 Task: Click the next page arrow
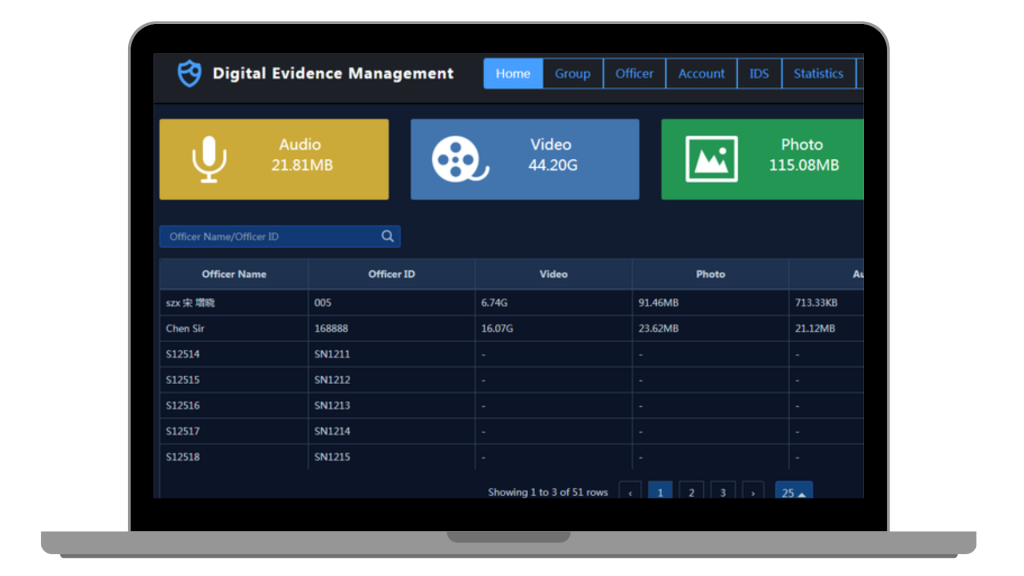click(753, 493)
